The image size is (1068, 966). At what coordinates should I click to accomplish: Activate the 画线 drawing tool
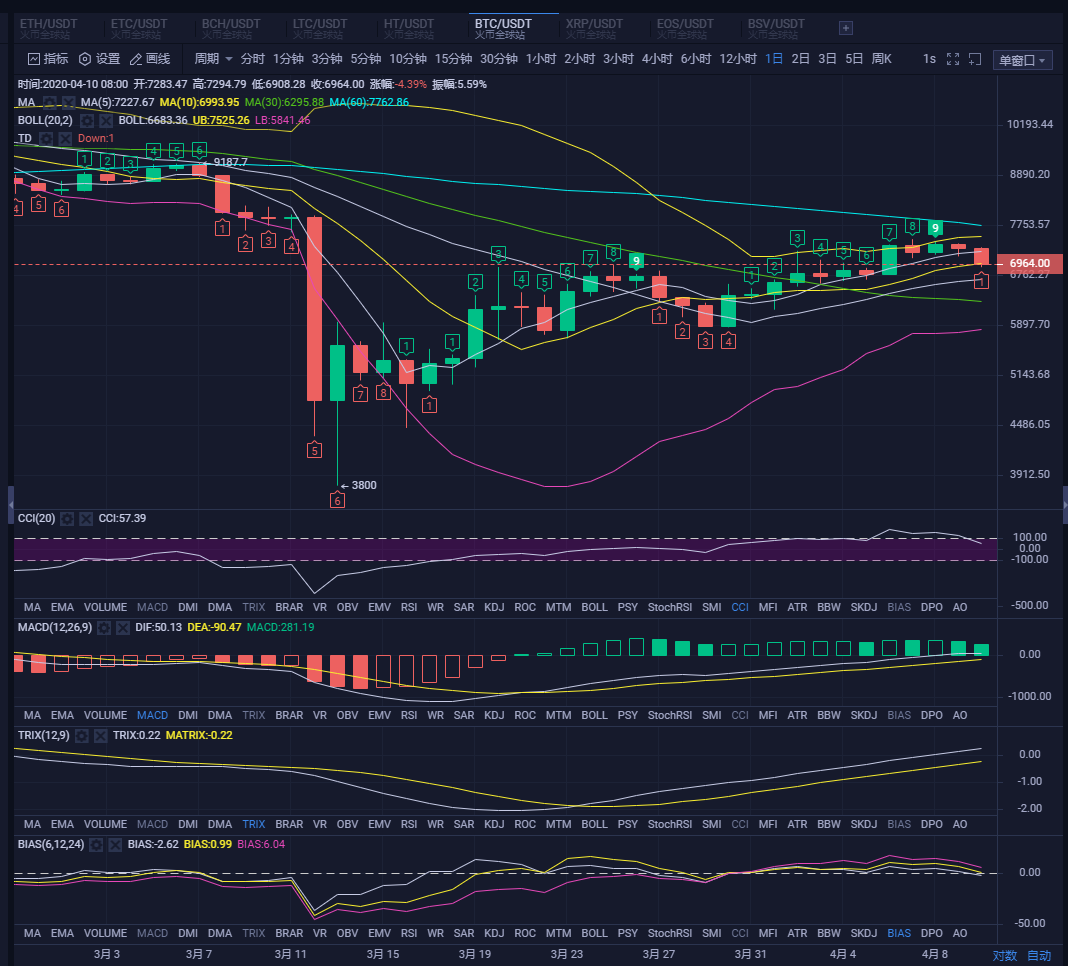(x=150, y=59)
